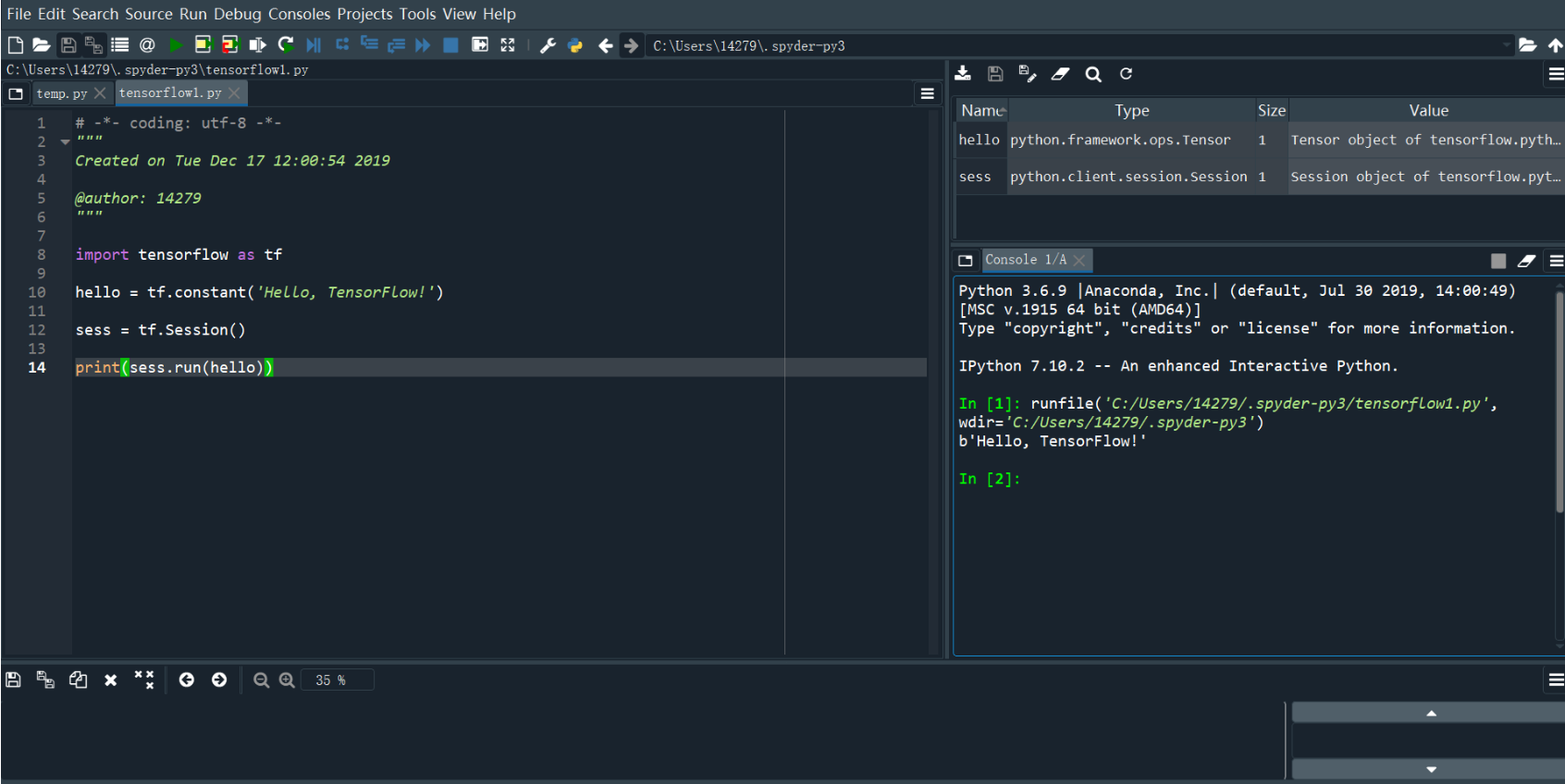Sort variables by the Type column
This screenshot has height=784, width=1565.
1131,110
